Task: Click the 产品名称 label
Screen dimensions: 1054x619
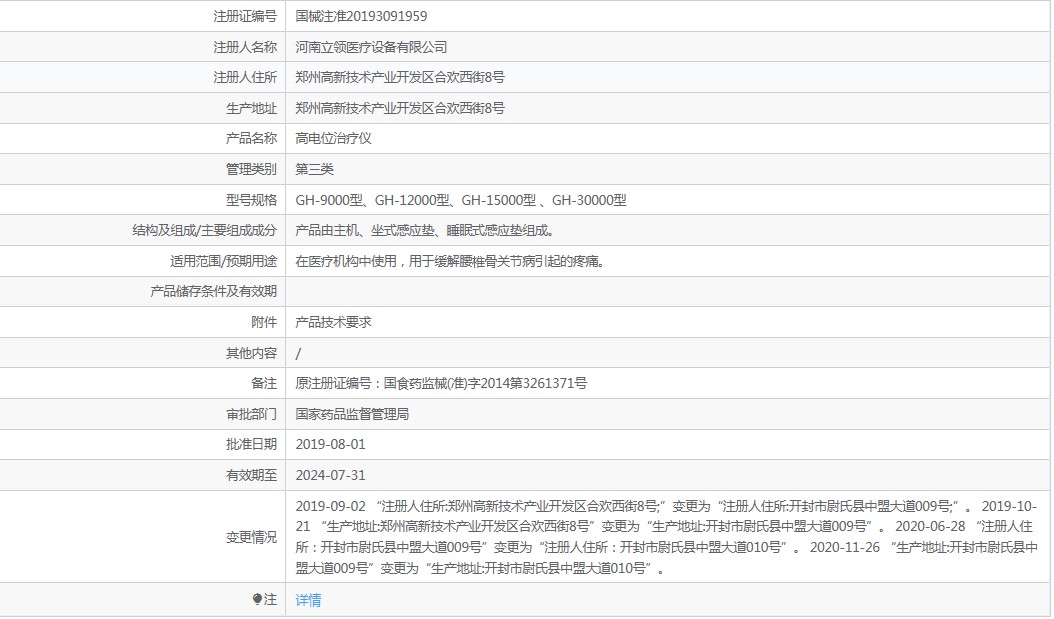Action: pos(251,138)
